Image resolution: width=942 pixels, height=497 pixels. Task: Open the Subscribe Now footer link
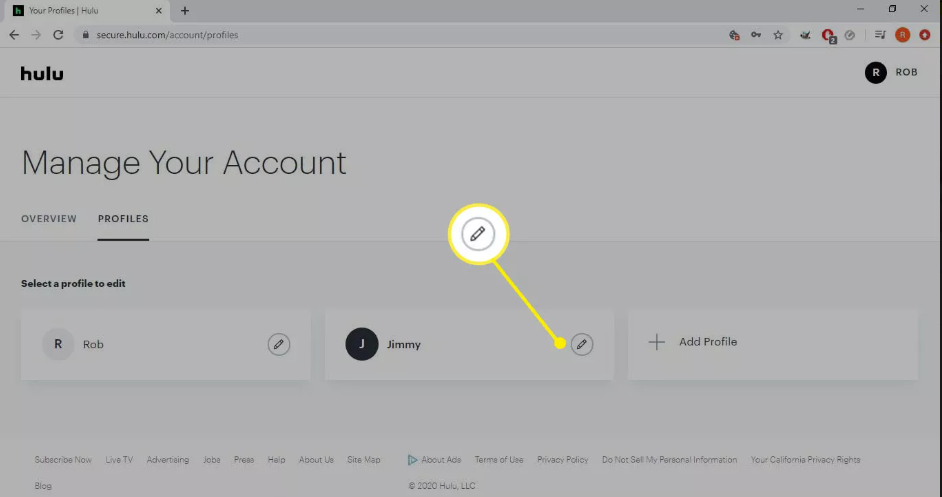(63, 460)
